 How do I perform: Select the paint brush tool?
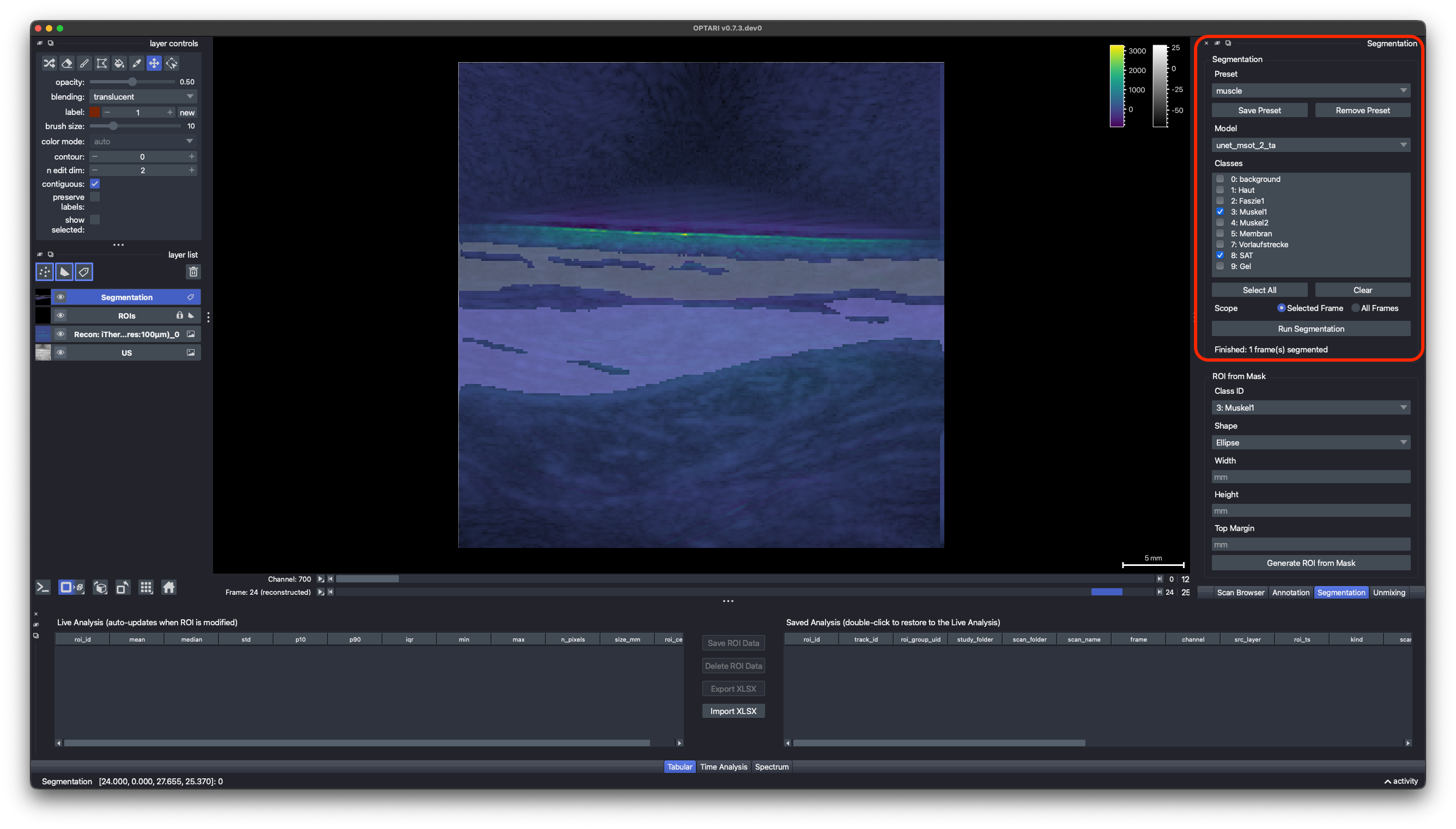click(x=84, y=63)
